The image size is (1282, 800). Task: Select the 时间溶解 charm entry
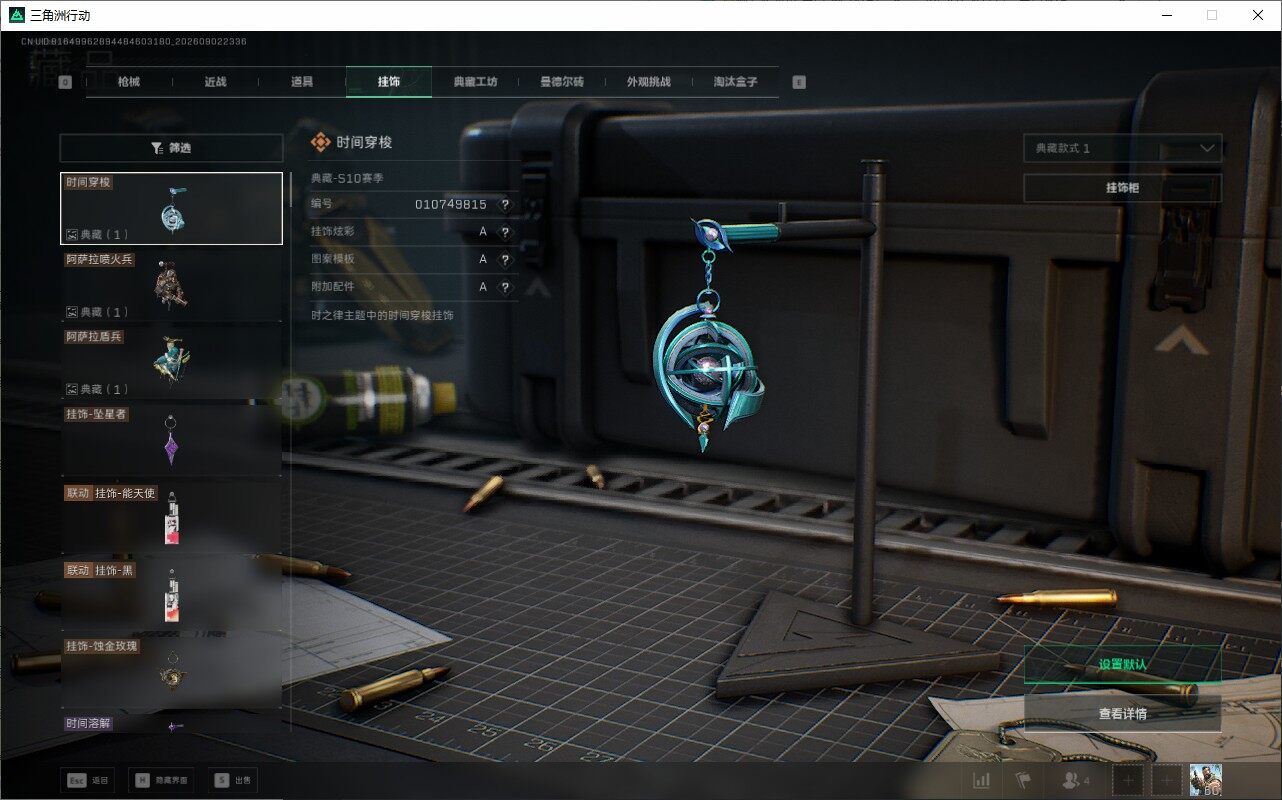[171, 724]
